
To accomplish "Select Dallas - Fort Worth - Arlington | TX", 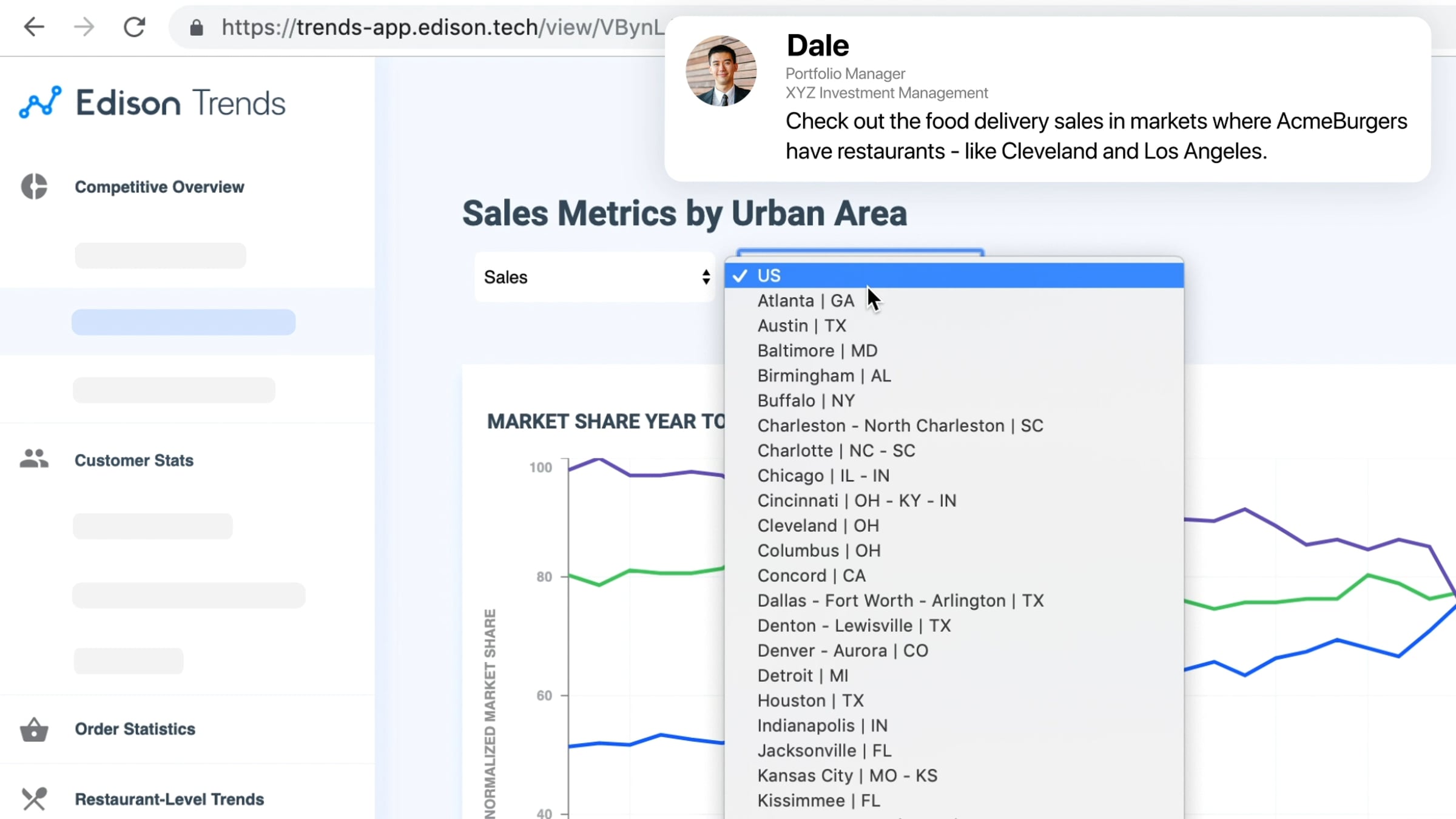I will point(900,601).
